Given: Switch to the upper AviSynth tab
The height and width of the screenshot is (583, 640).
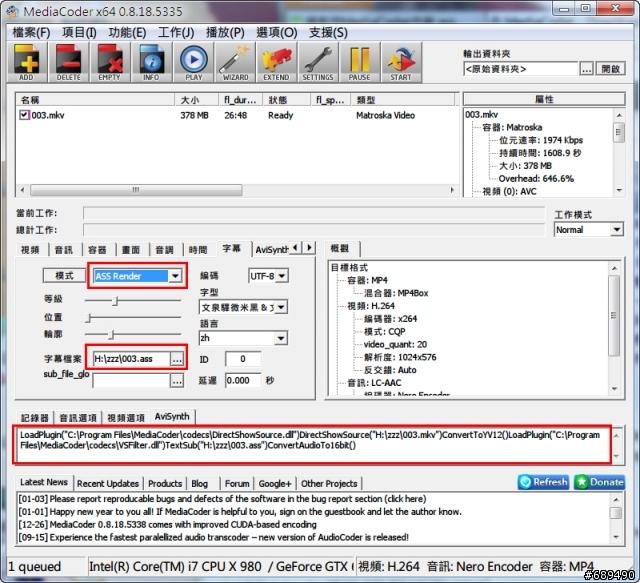Looking at the screenshot, I should pyautogui.click(x=271, y=249).
